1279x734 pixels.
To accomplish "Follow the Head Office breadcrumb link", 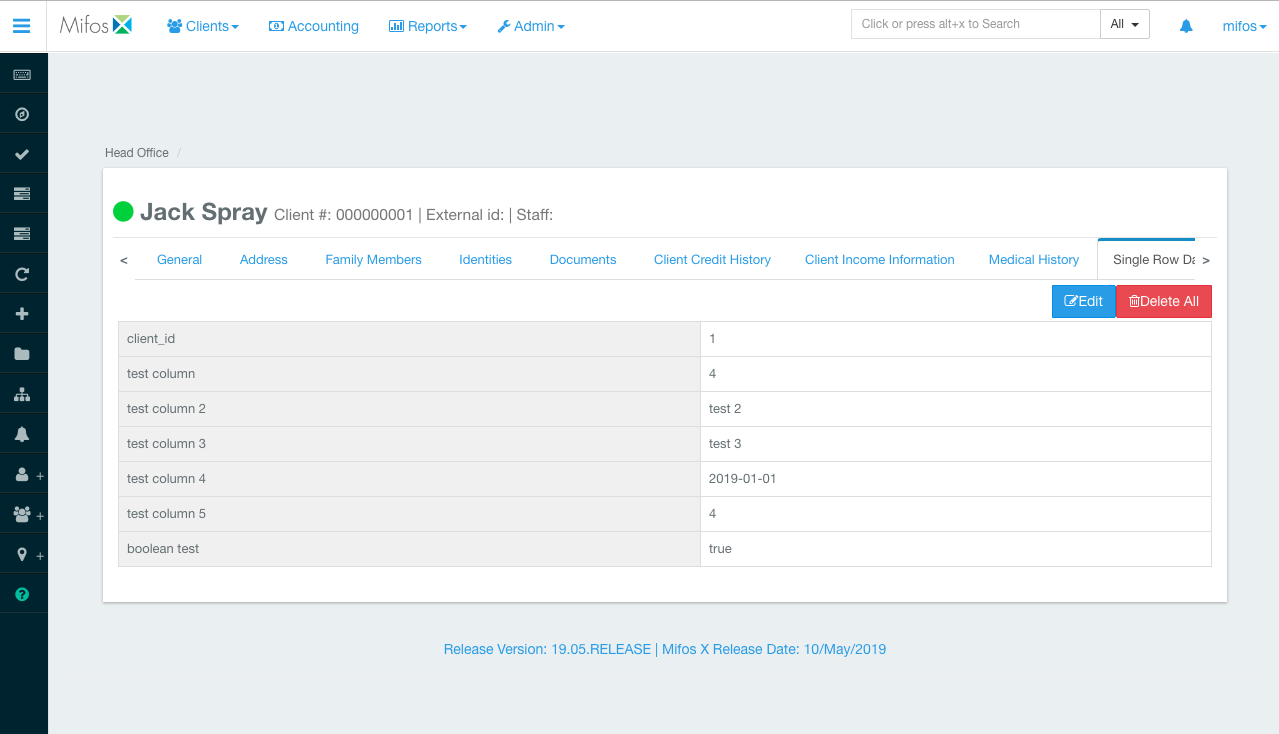I will (x=136, y=152).
